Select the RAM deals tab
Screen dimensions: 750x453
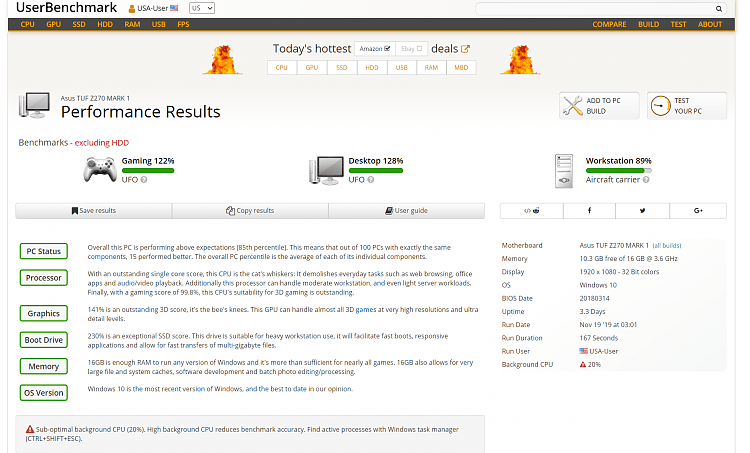pos(431,68)
